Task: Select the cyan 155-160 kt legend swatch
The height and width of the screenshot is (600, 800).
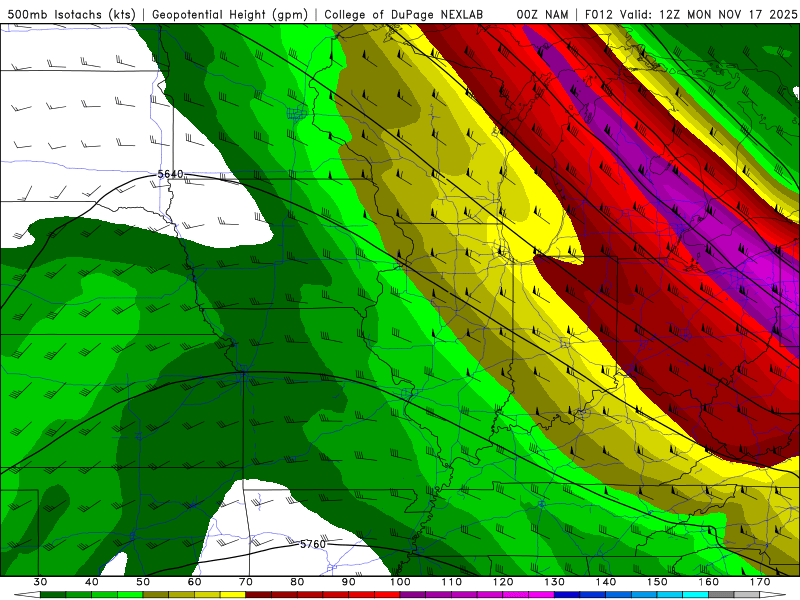Action: click(695, 595)
